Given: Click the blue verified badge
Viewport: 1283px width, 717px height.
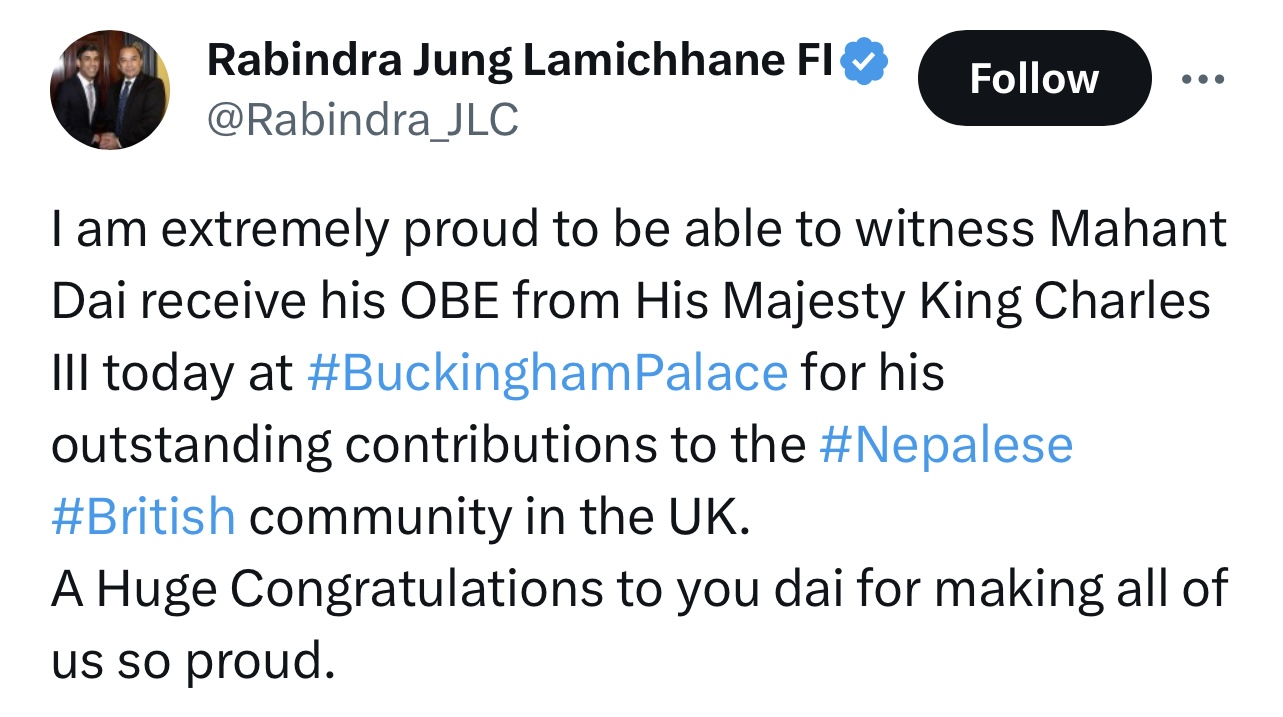Looking at the screenshot, I should click(863, 64).
